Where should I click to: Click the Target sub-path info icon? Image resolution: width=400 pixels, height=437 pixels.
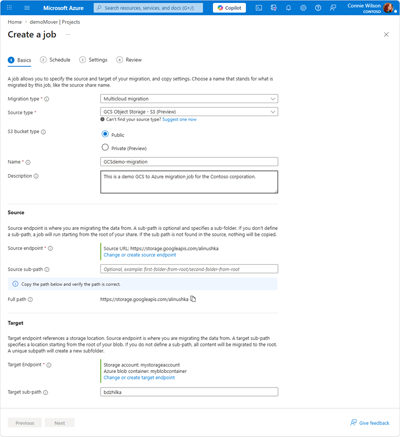coord(46,392)
